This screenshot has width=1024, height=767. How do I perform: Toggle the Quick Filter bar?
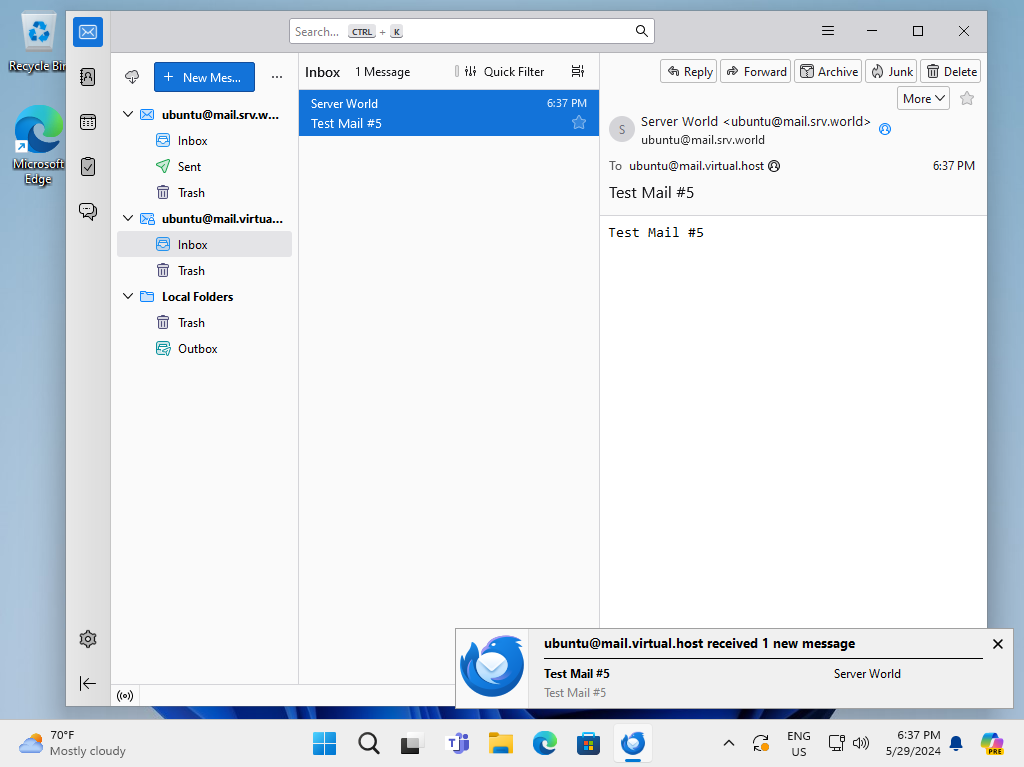(x=504, y=72)
